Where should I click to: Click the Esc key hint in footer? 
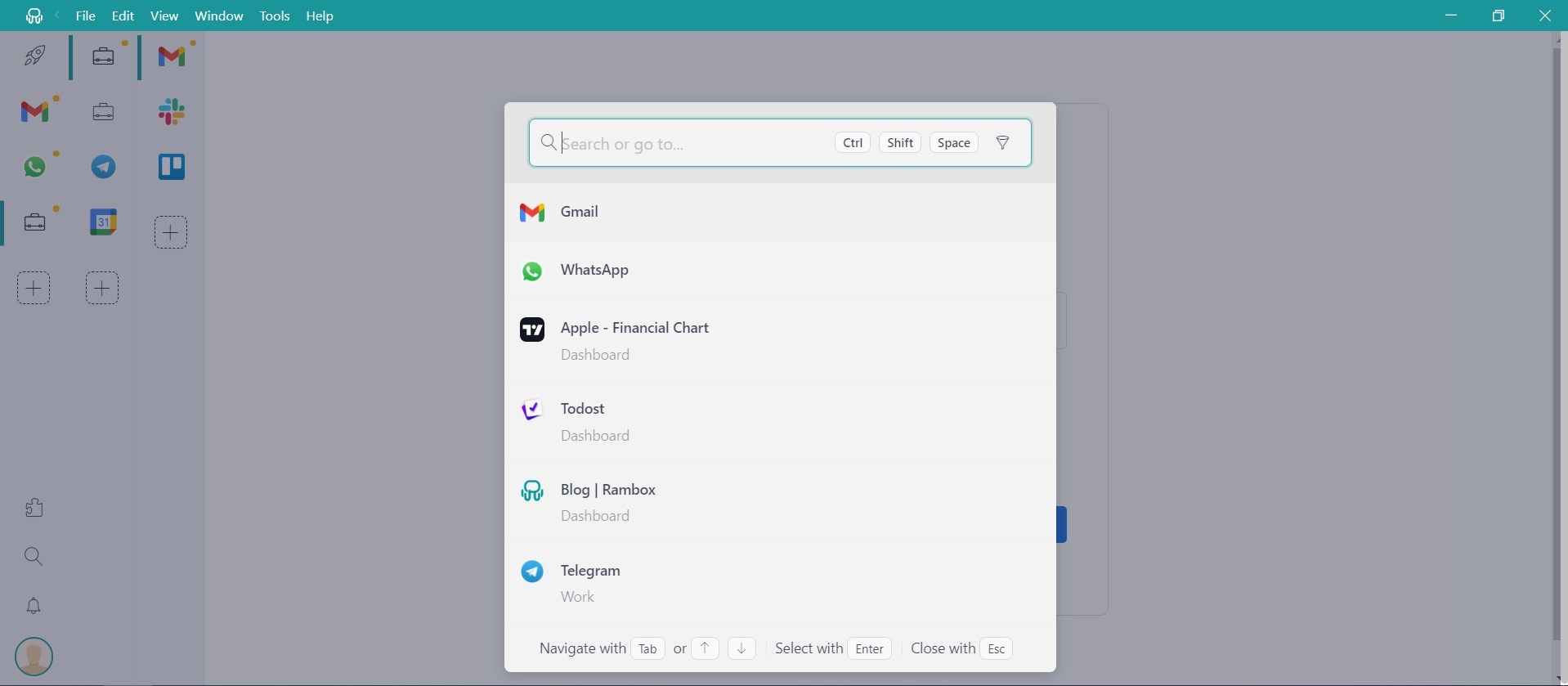pyautogui.click(x=997, y=648)
